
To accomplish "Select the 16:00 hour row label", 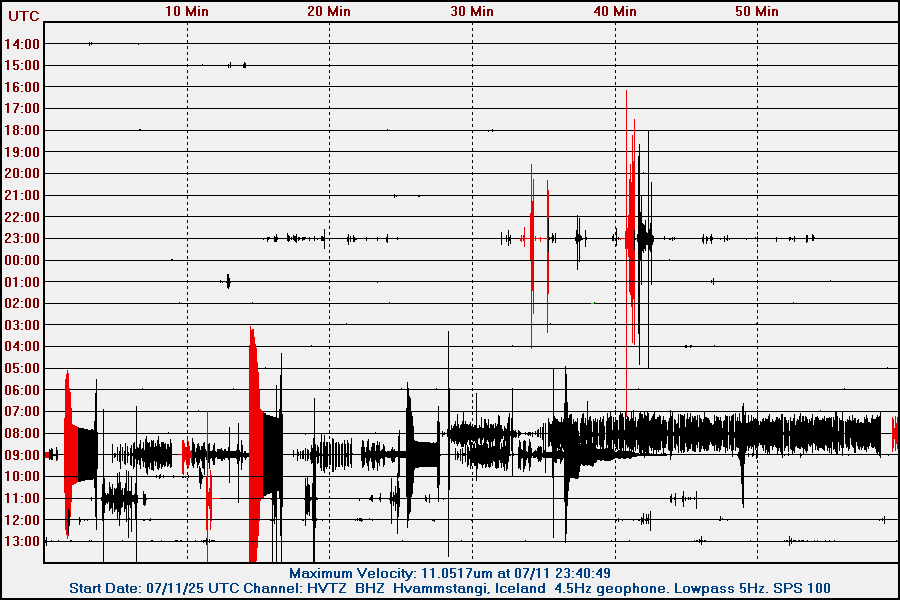I will point(22,87).
